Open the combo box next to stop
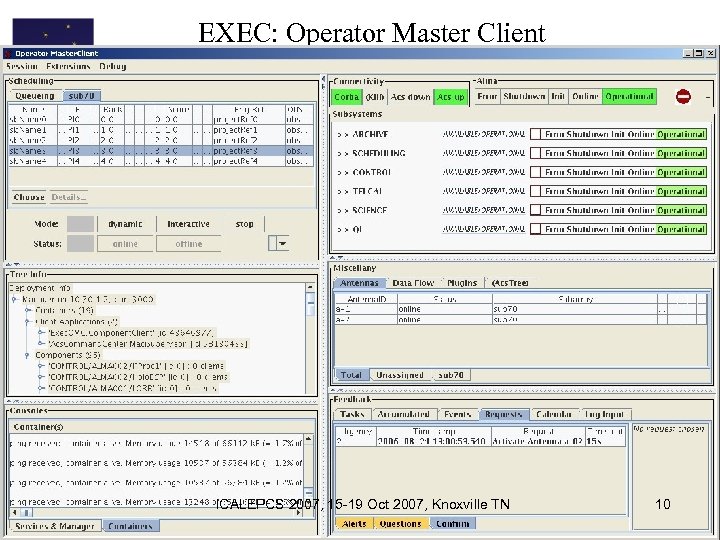Screen dimensions: 720x540 [279, 243]
